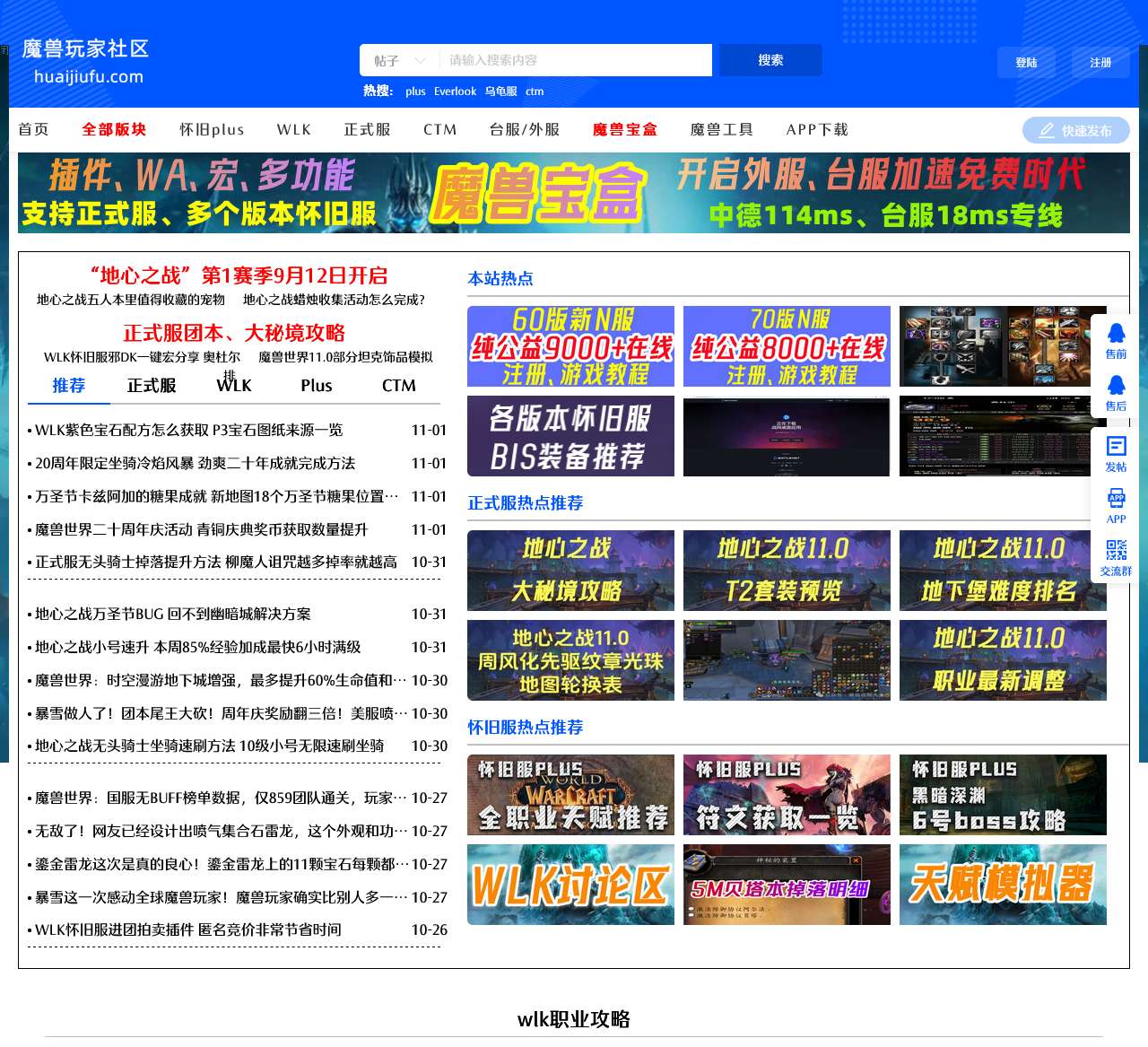Click the pencil icon on 快速发布
The height and width of the screenshot is (1047, 1148).
coord(1047,130)
